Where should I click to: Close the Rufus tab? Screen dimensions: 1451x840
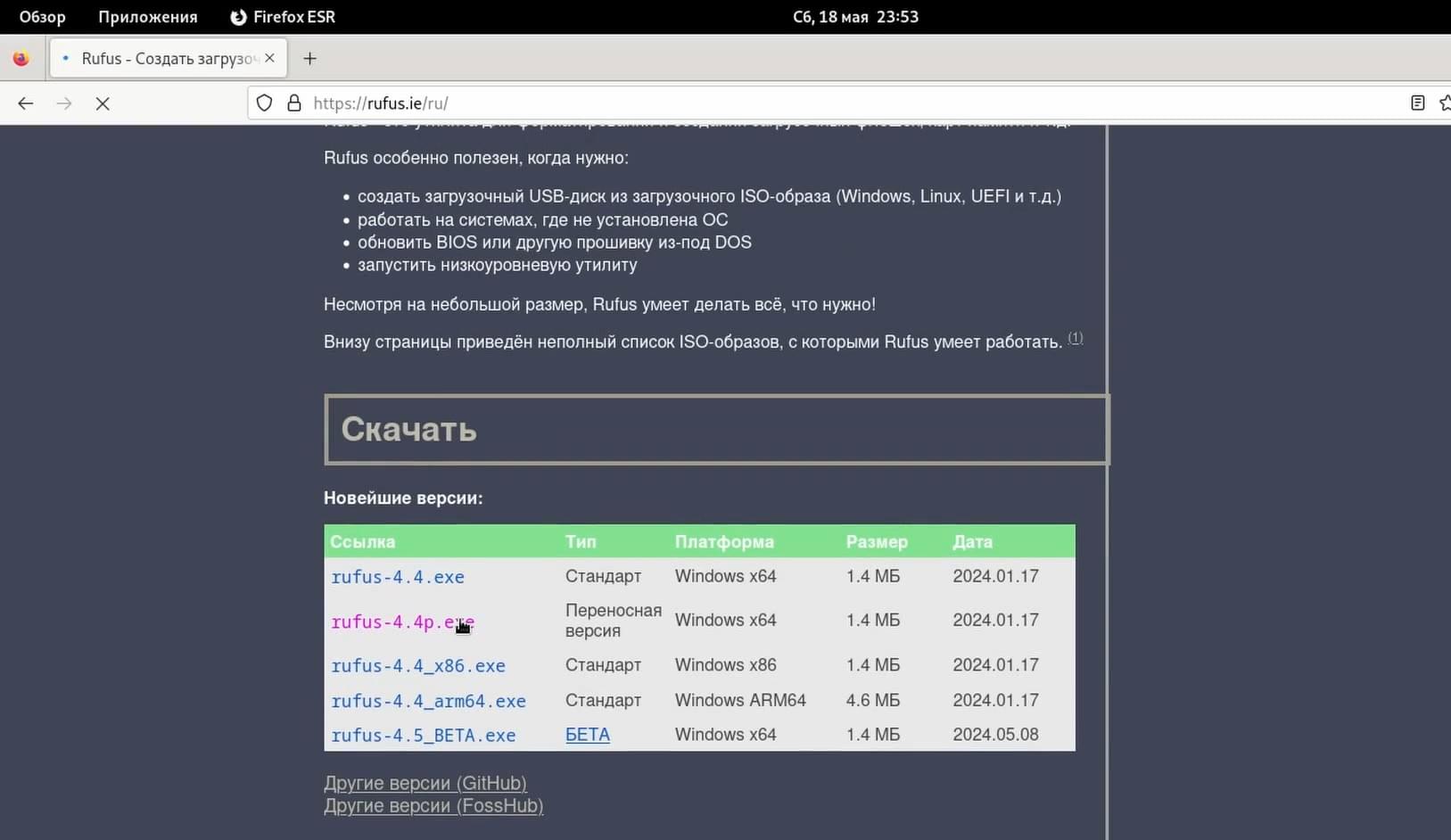click(269, 58)
